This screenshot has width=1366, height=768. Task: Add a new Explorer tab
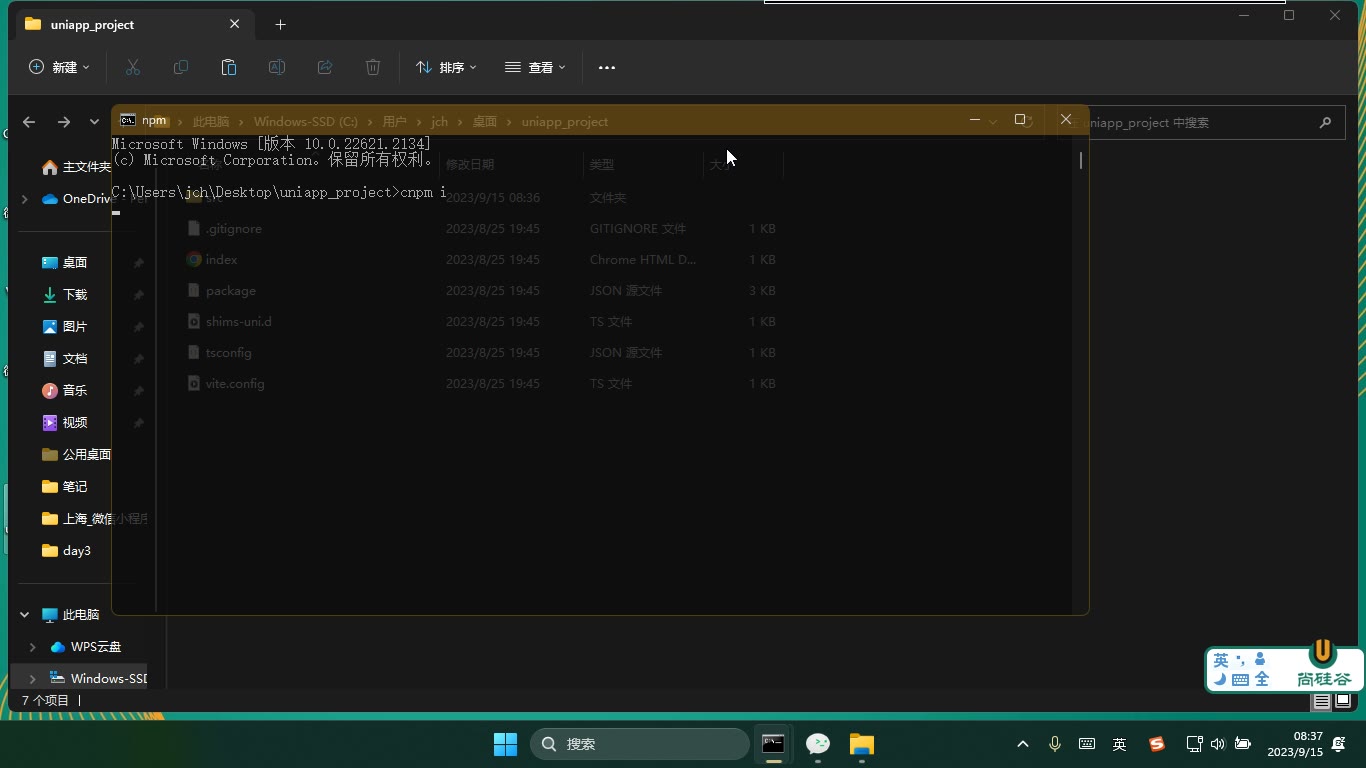coord(280,24)
